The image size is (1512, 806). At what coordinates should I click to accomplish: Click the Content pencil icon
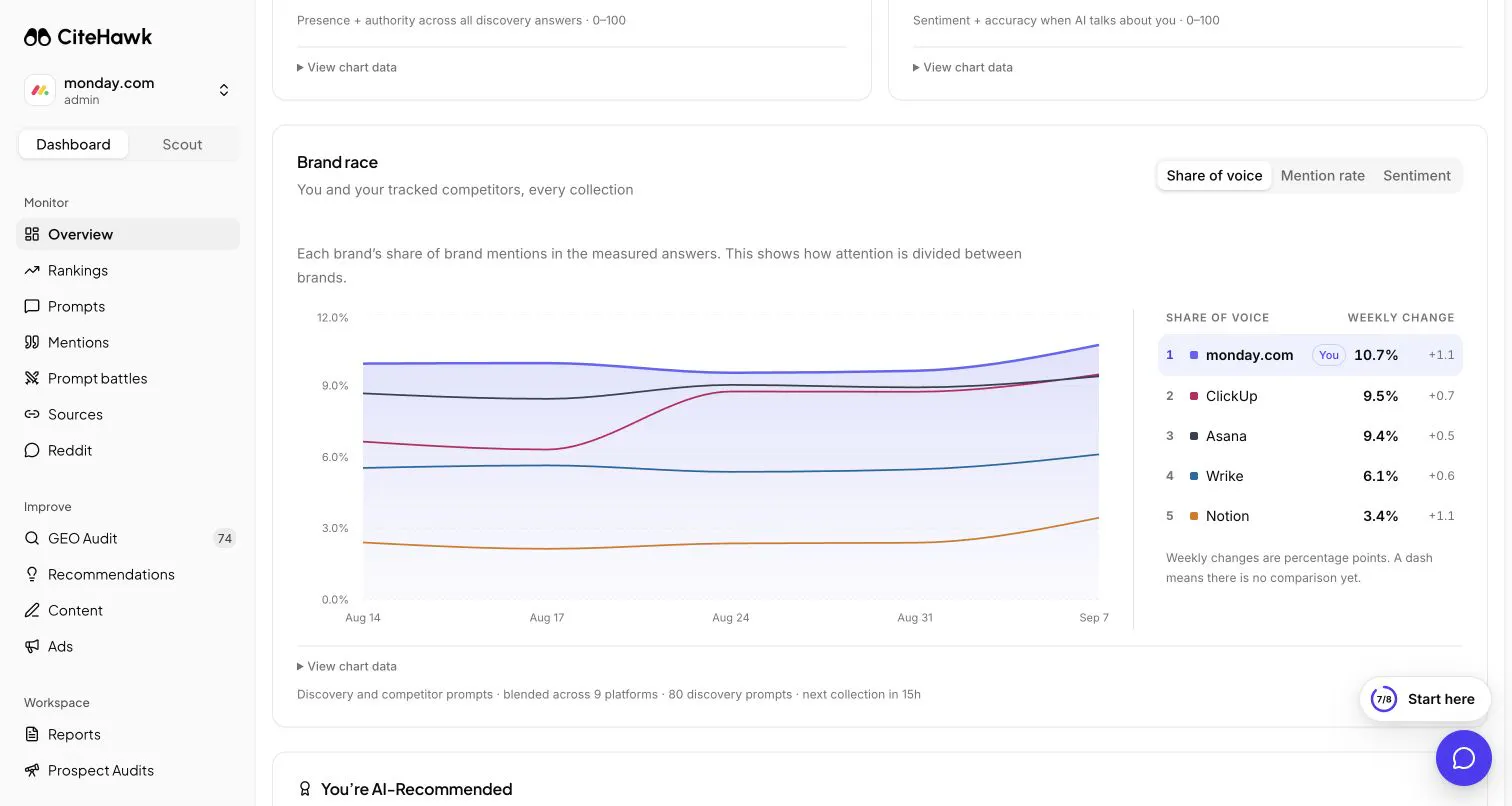pos(32,610)
